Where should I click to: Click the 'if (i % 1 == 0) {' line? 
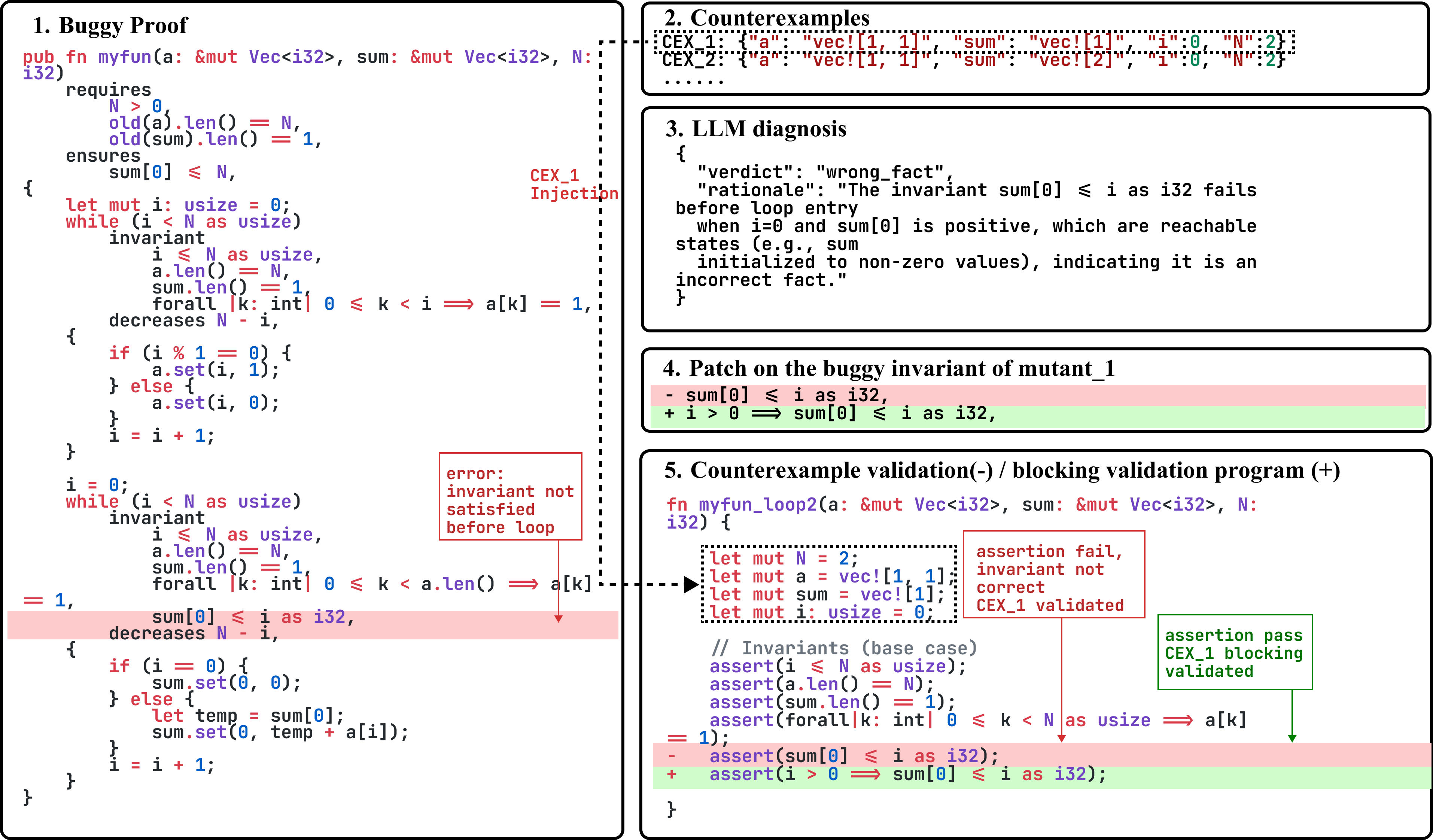pyautogui.click(x=200, y=353)
